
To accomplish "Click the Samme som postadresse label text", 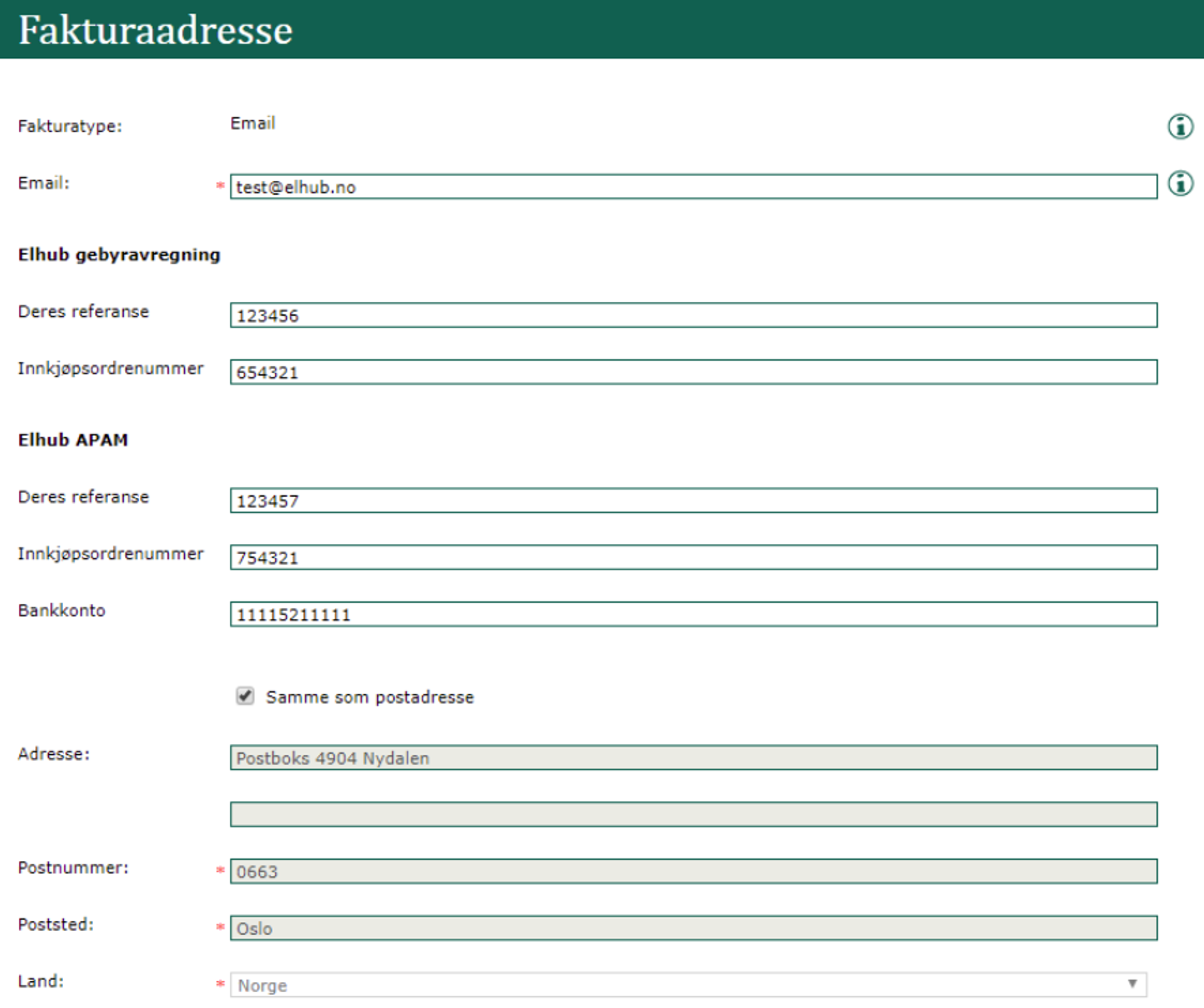I will (370, 697).
